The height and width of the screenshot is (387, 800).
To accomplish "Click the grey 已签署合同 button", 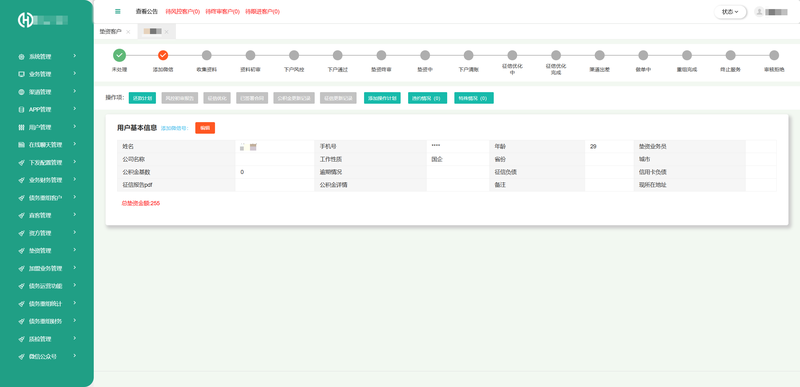I will click(x=252, y=98).
